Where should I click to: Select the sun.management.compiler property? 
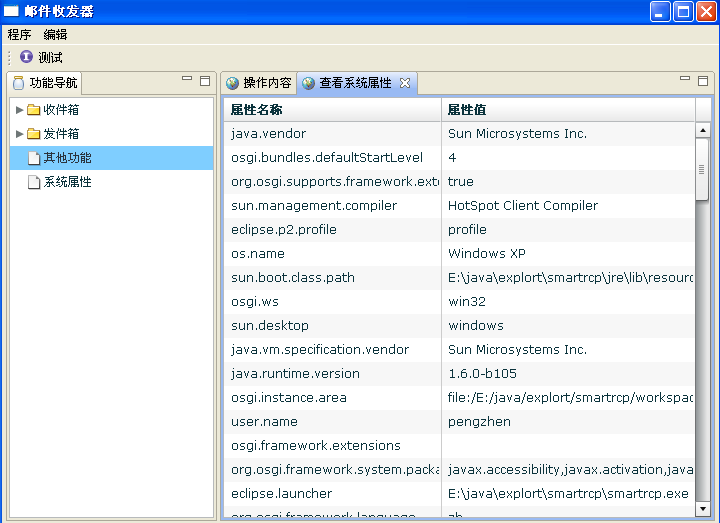(x=314, y=206)
